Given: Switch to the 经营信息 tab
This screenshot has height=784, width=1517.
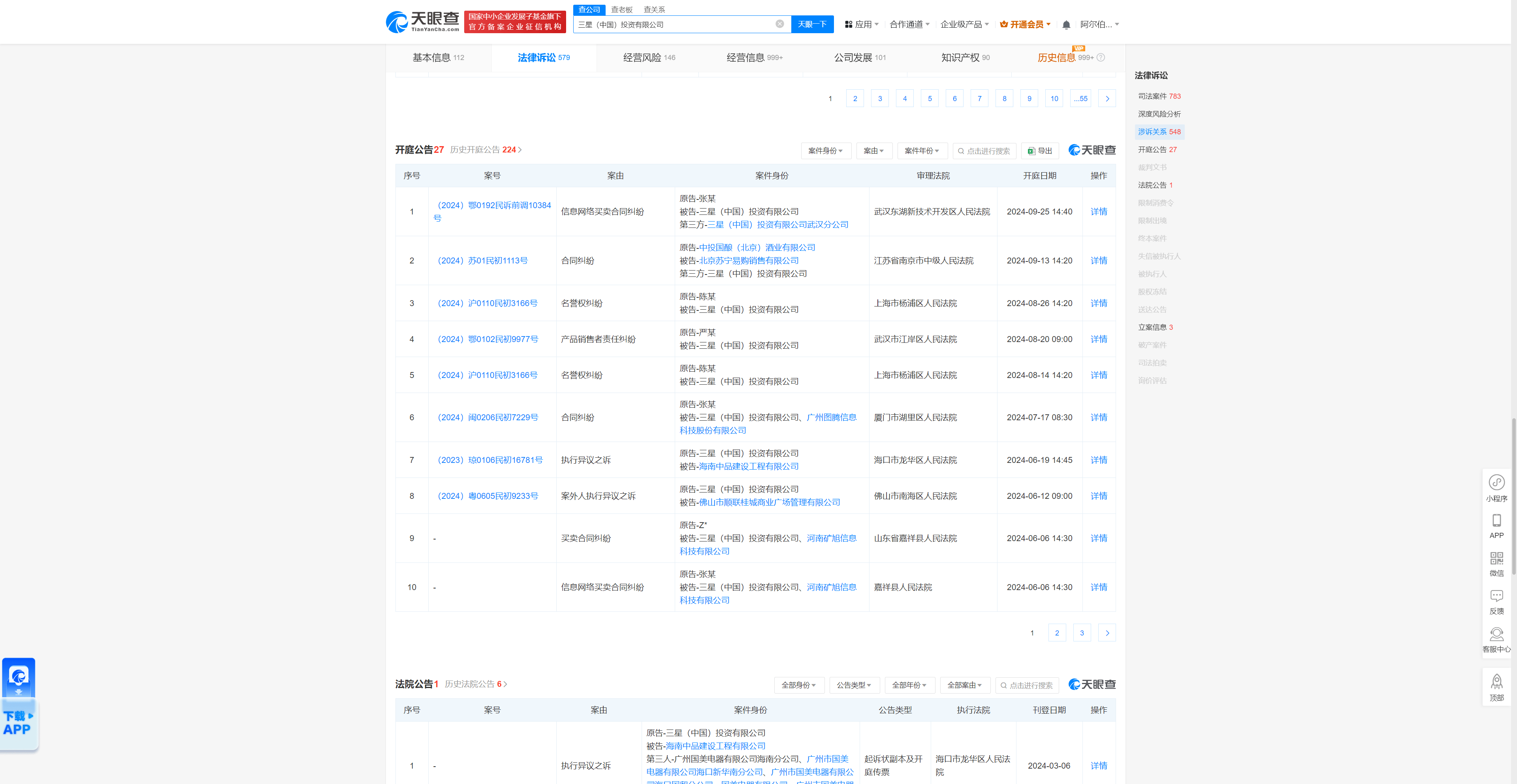Looking at the screenshot, I should point(755,58).
